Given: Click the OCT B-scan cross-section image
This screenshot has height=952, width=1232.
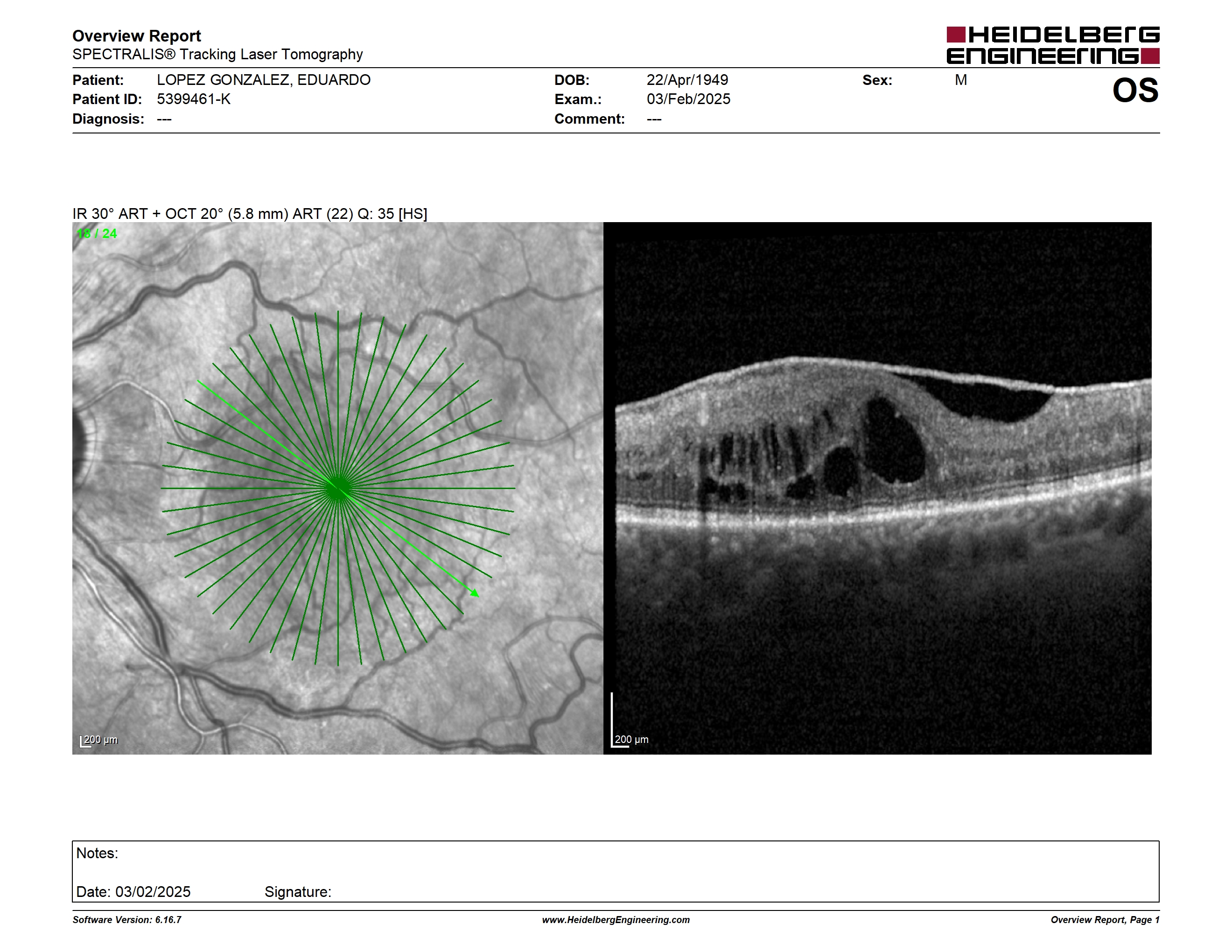Looking at the screenshot, I should click(x=878, y=488).
